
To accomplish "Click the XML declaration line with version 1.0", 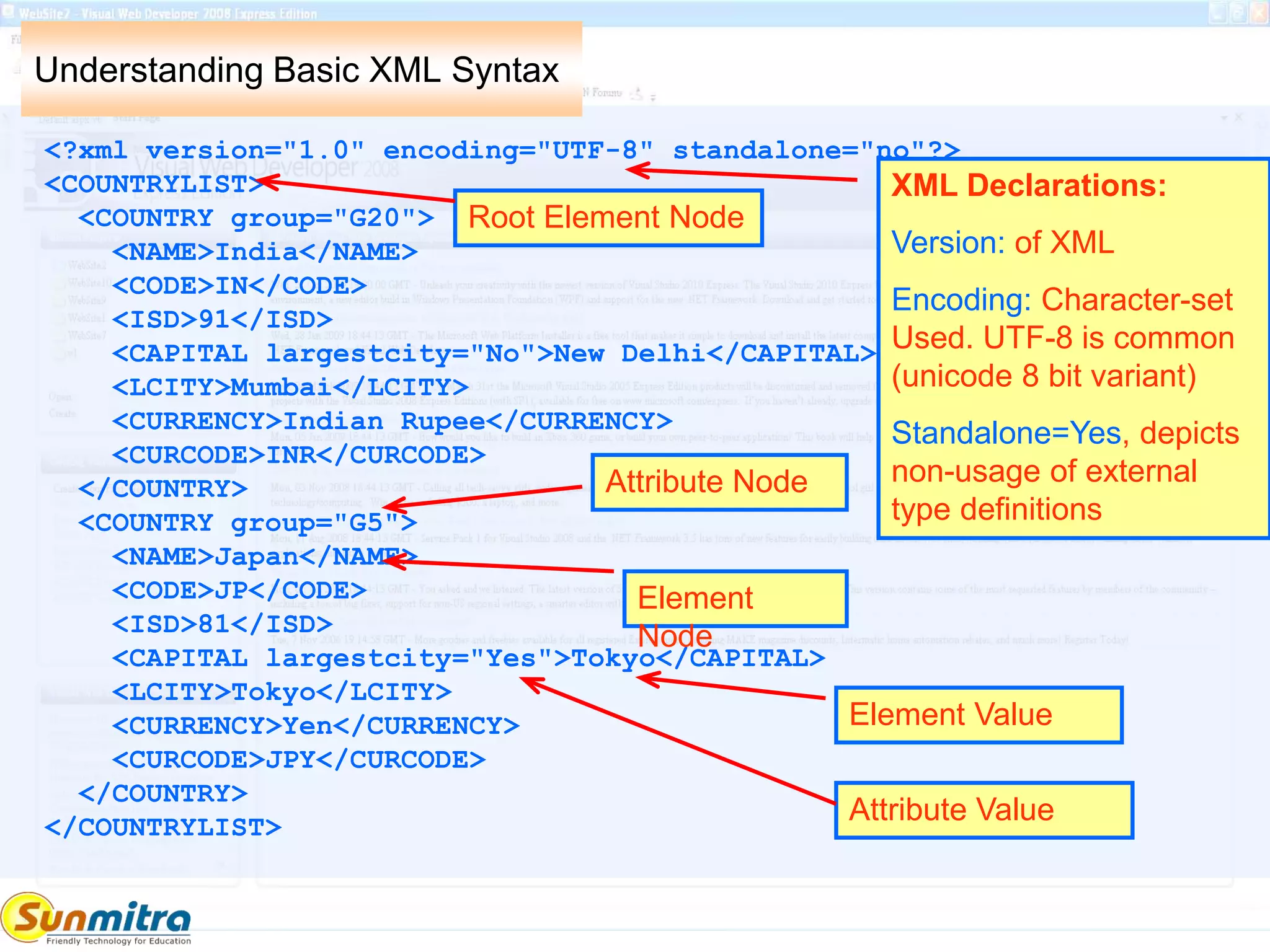I will tap(502, 151).
